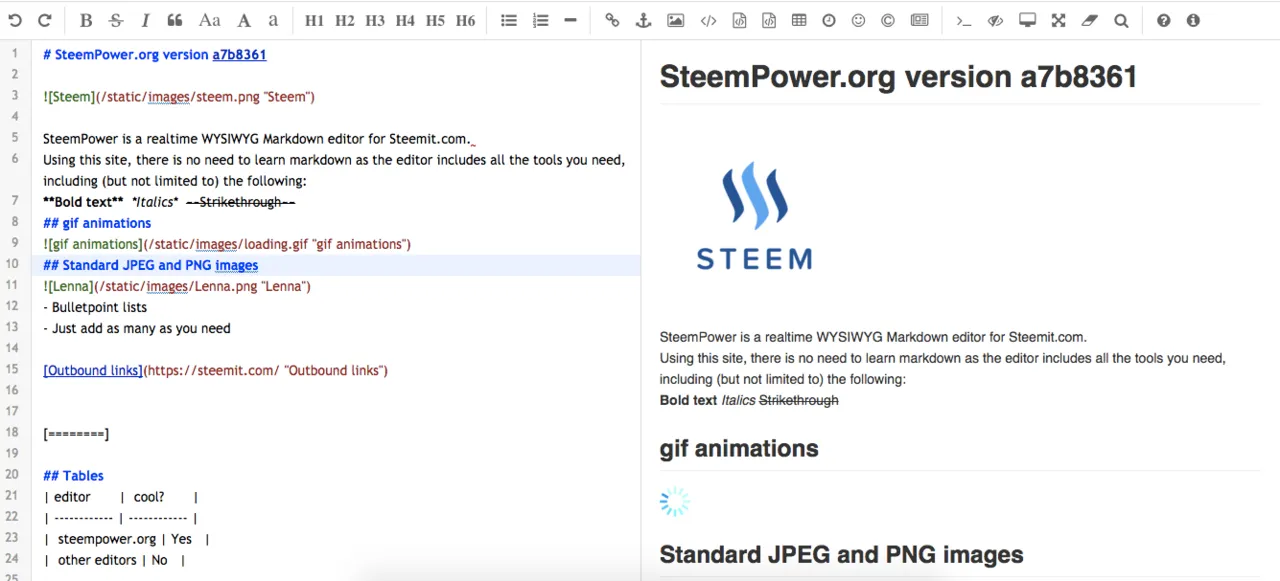Open the help dialog with the question mark icon
1280x581 pixels.
pos(1163,20)
